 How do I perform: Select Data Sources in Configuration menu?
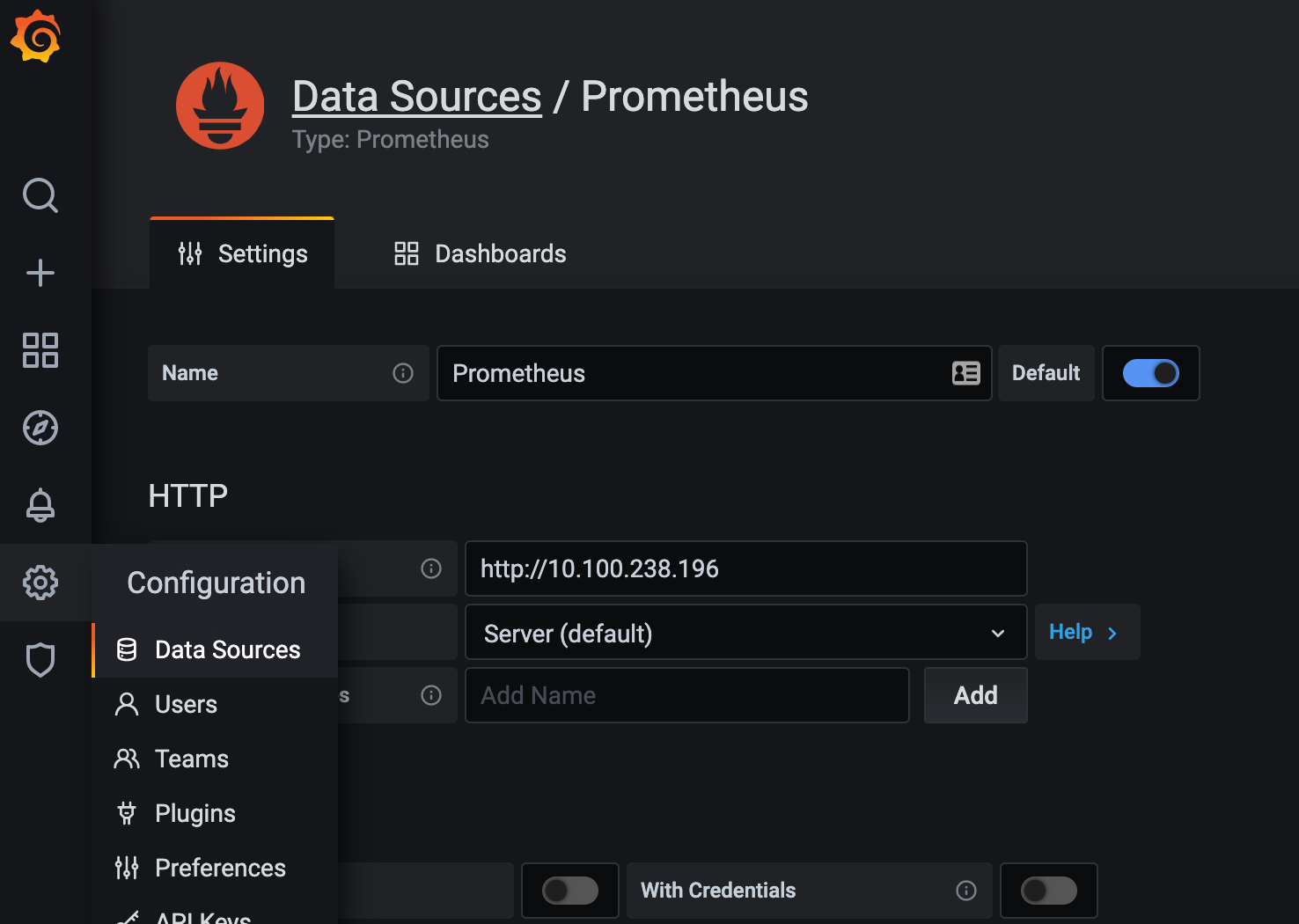tap(215, 649)
